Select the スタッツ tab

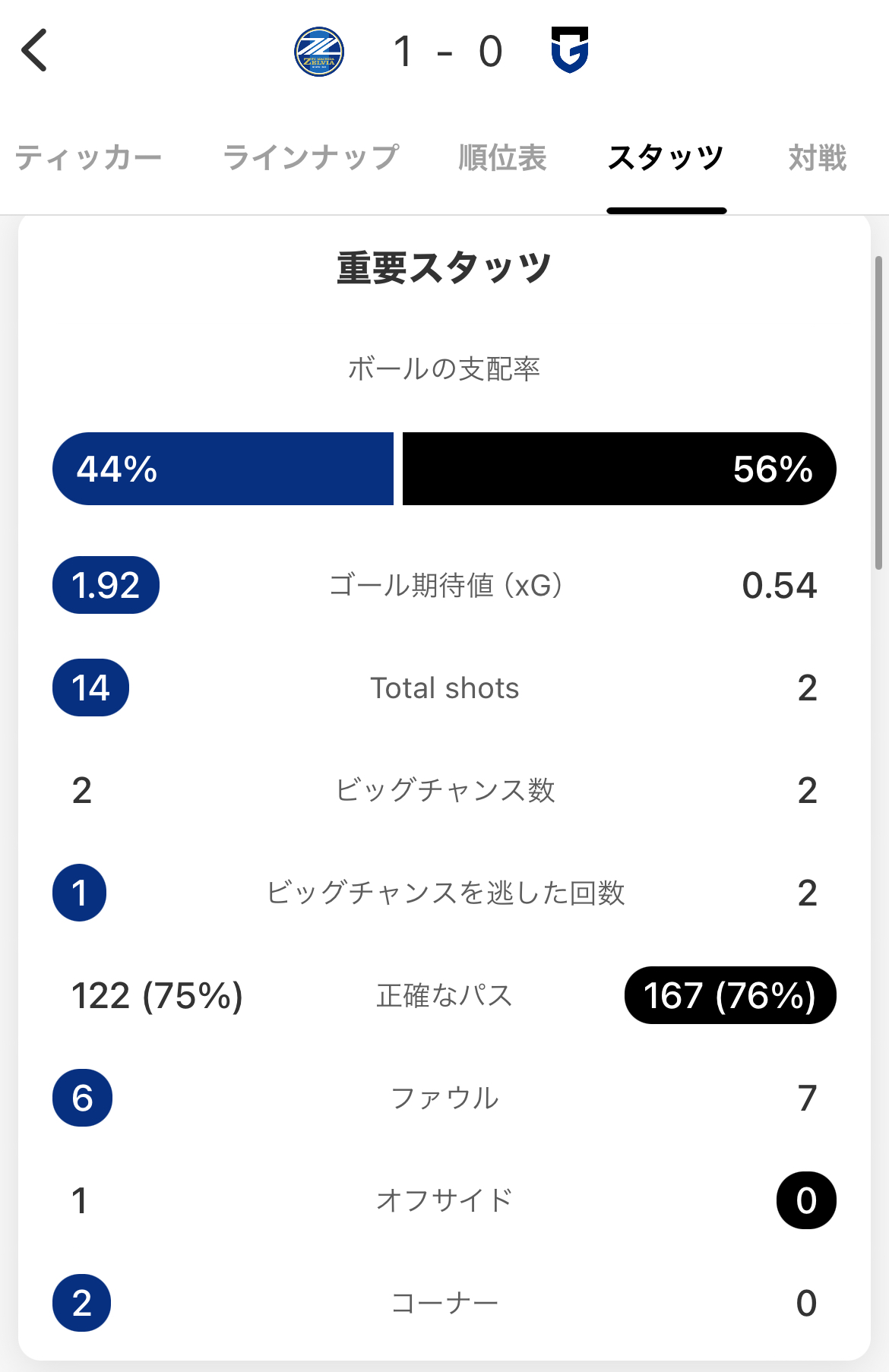tap(666, 158)
